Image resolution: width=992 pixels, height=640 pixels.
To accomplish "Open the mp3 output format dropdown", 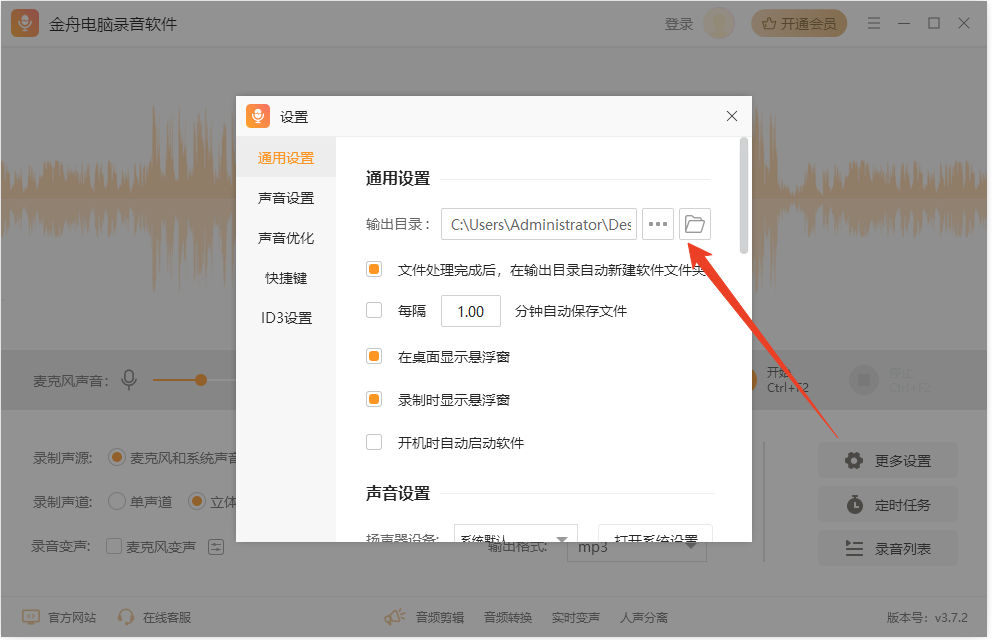I will tap(636, 548).
